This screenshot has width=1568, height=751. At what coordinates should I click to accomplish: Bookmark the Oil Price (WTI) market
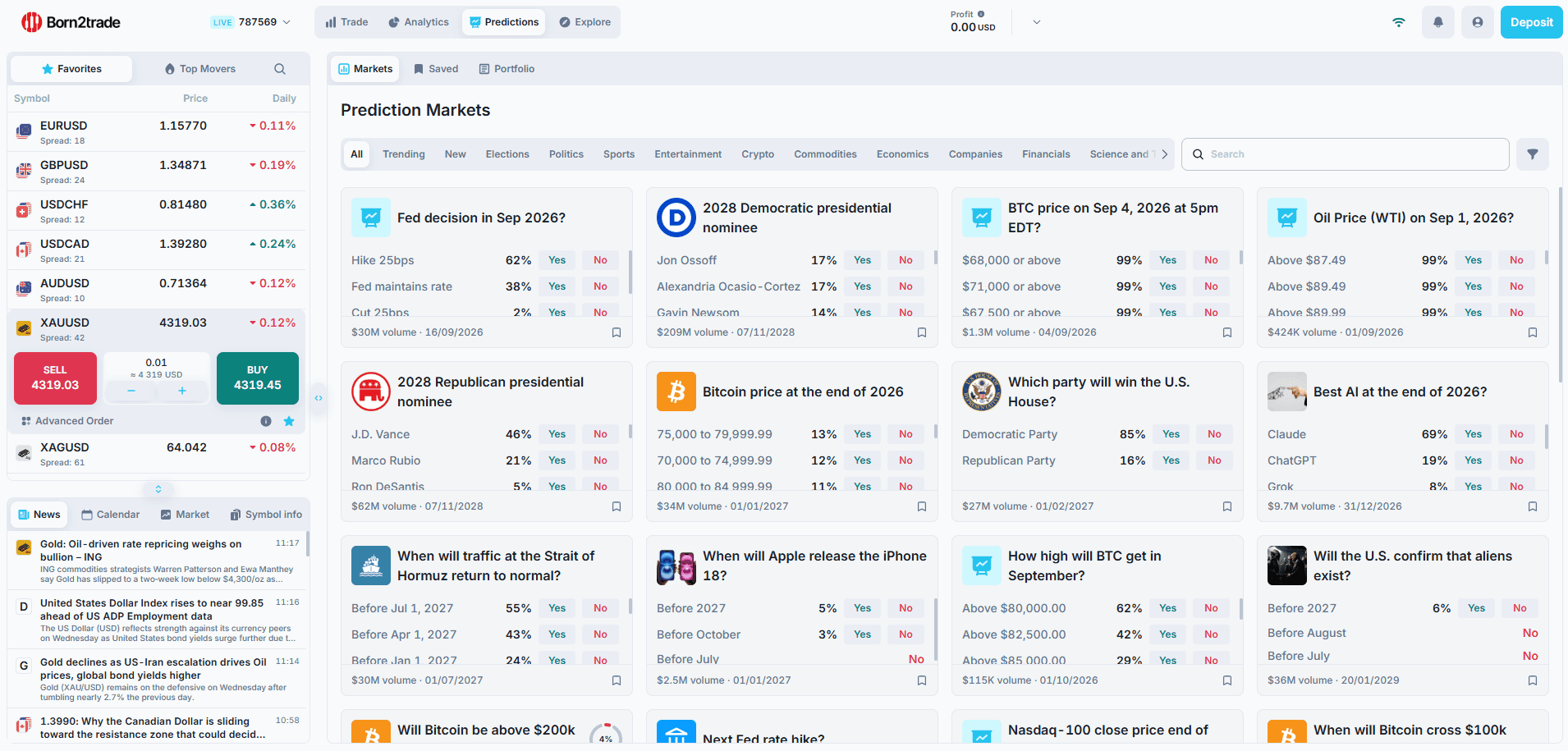1533,332
